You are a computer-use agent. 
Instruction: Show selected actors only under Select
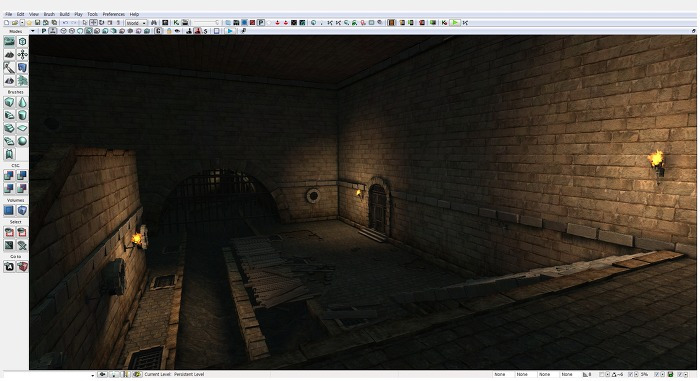tap(9, 232)
